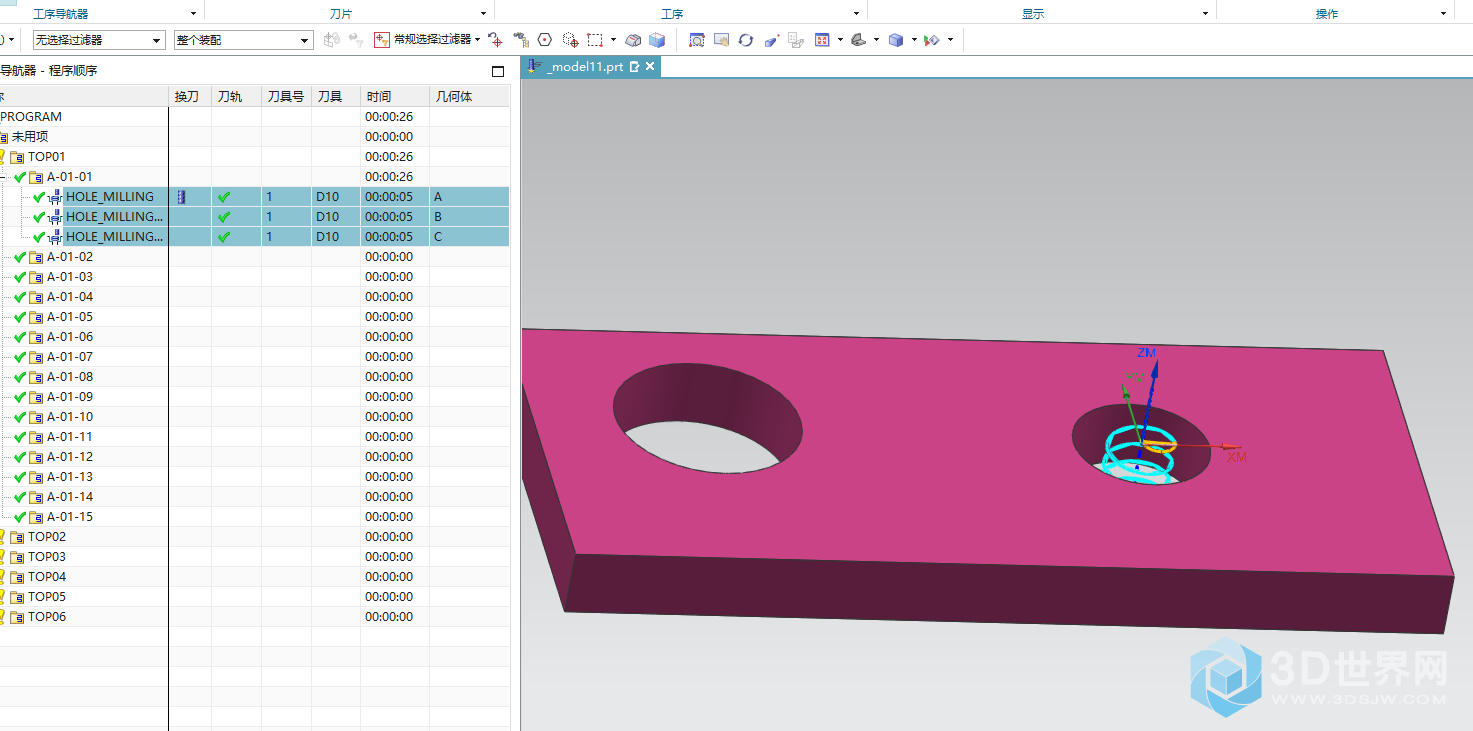Click the grey view orientation icon
1473x731 pixels.
859,40
